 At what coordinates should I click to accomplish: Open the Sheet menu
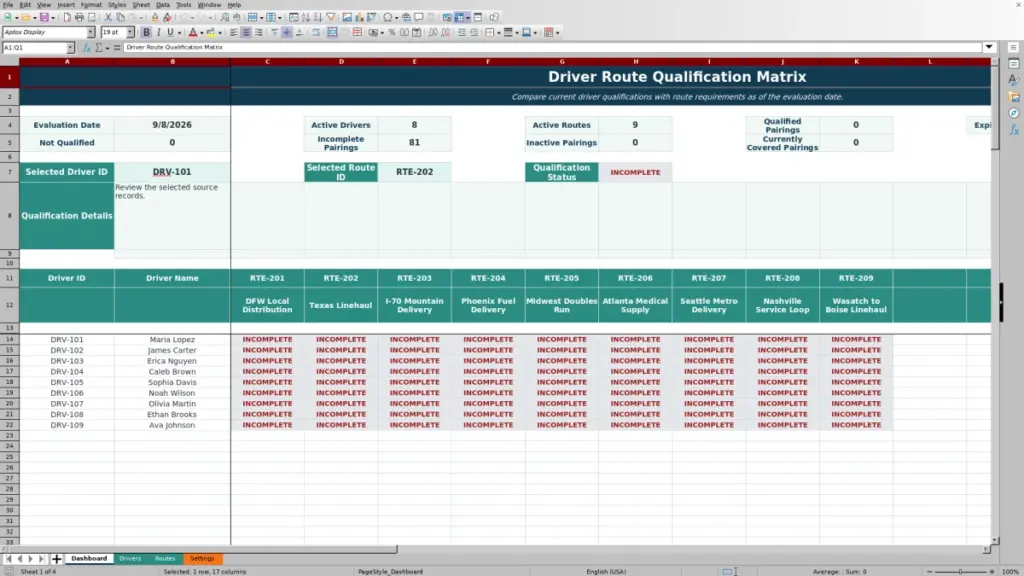(141, 5)
